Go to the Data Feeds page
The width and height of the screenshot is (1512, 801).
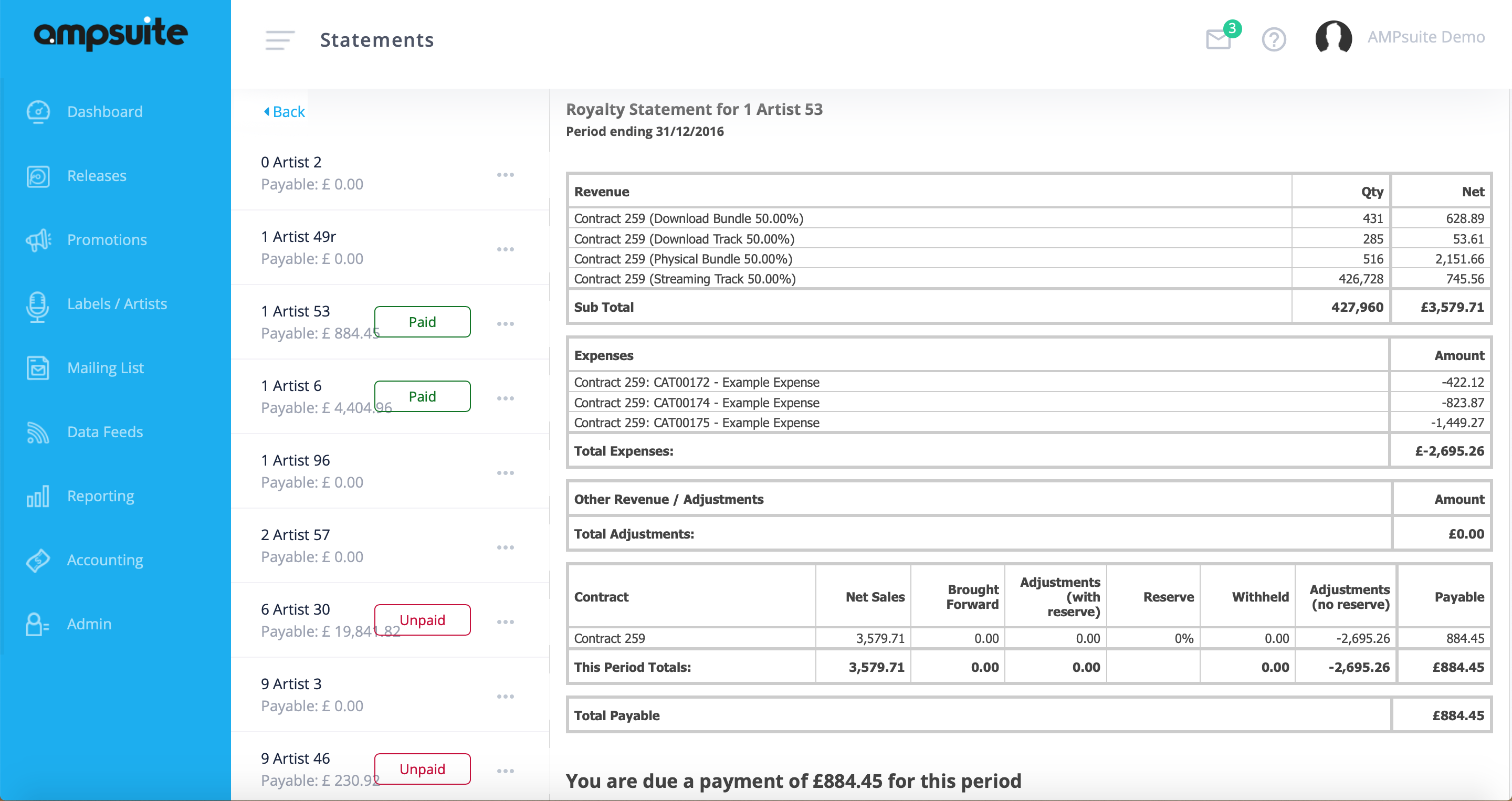point(105,432)
